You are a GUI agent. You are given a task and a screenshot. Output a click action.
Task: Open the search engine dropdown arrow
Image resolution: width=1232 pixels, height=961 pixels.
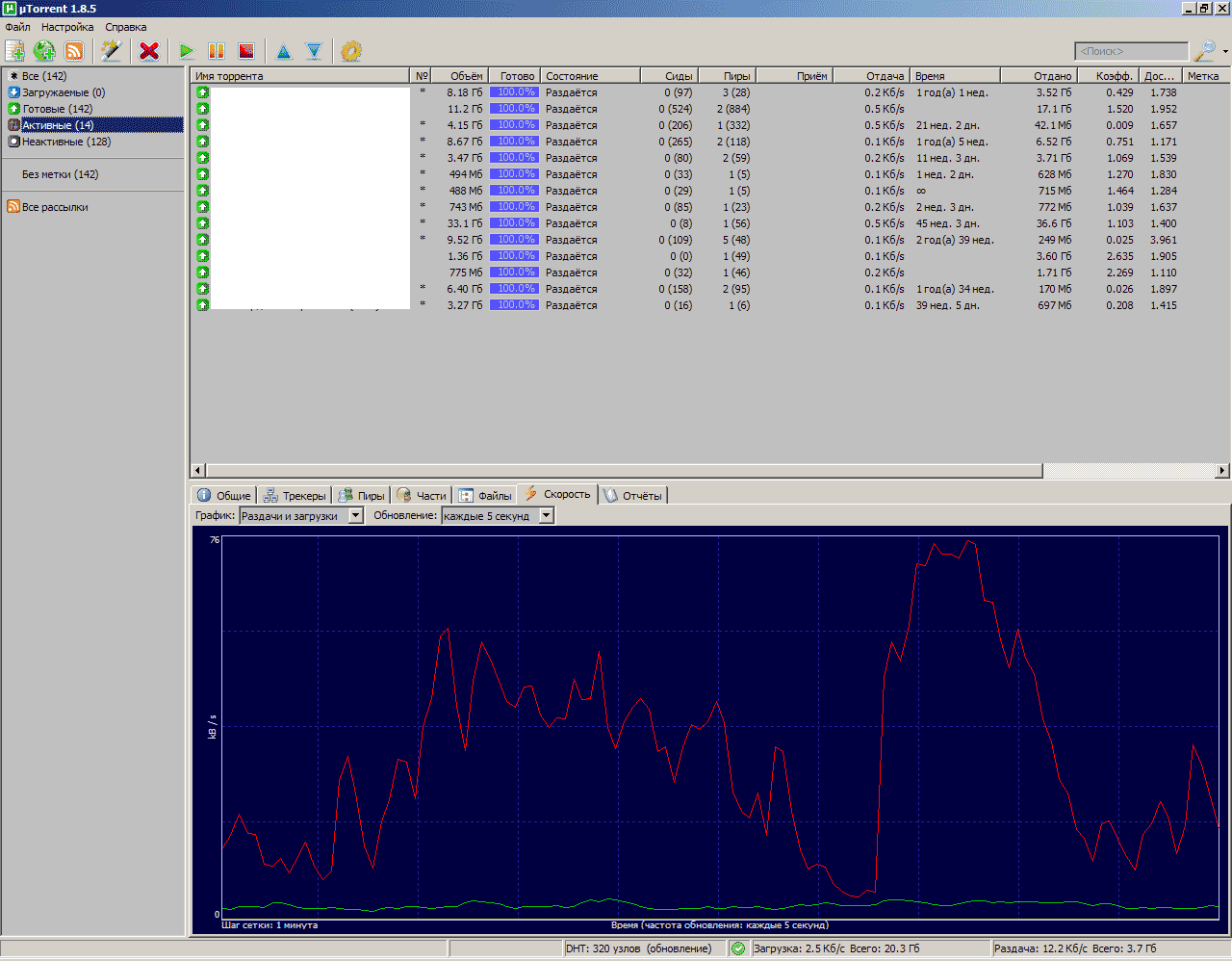point(1225,52)
